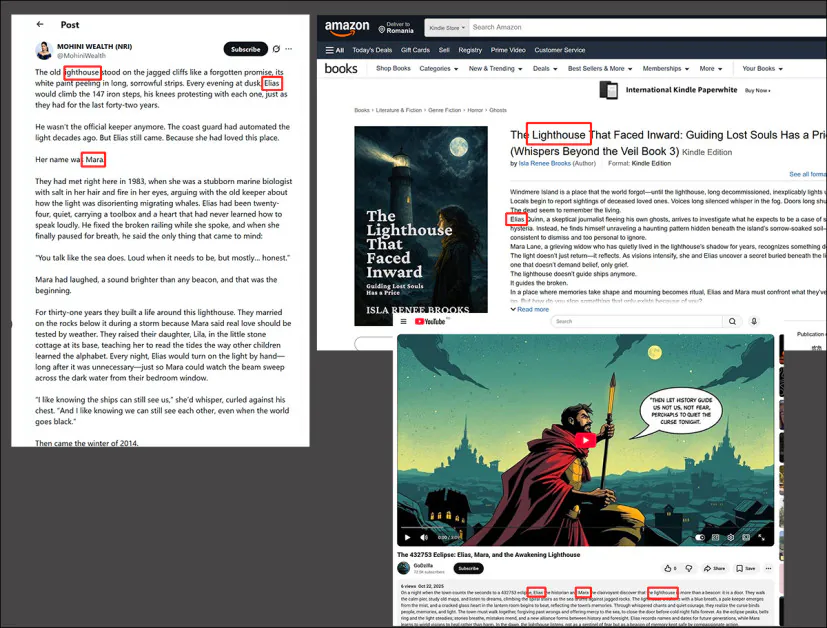Mute the YouTube video volume
827x628 pixels.
pyautogui.click(x=424, y=537)
